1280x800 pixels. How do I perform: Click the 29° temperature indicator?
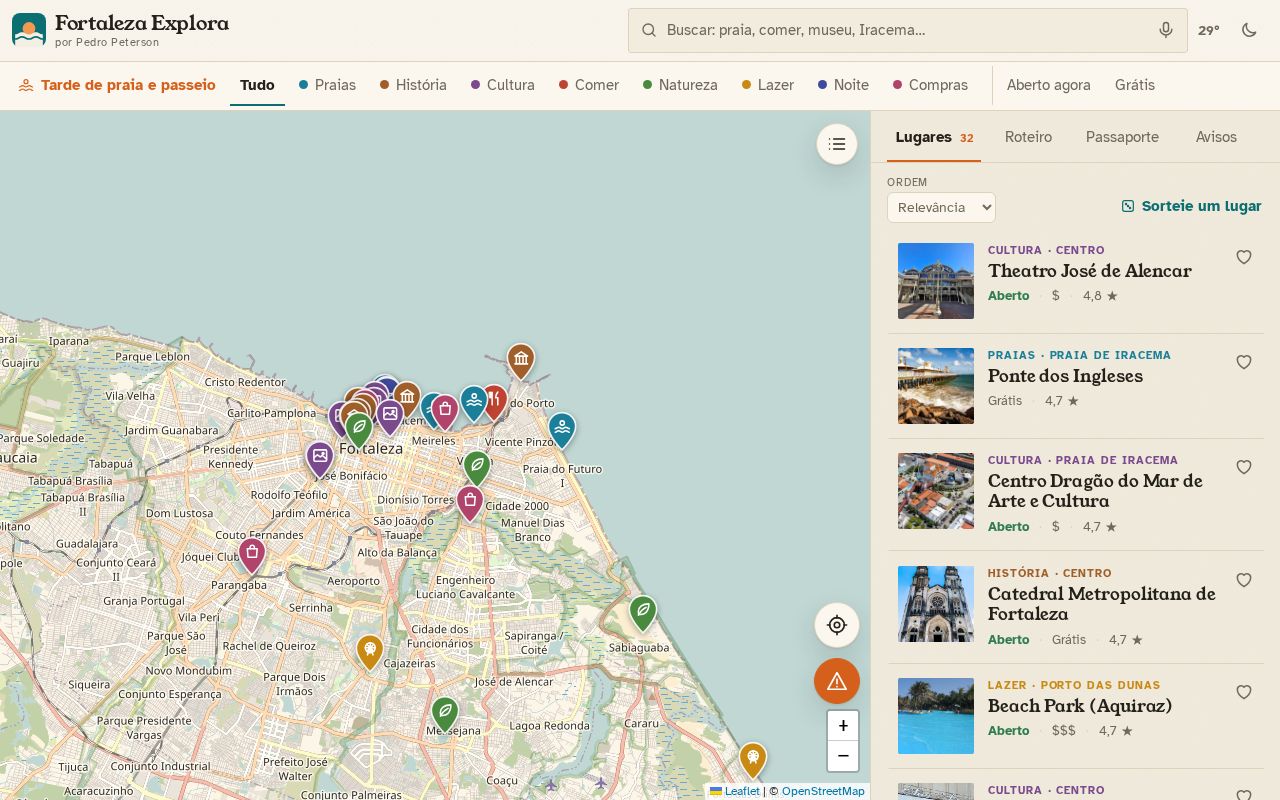[1209, 30]
